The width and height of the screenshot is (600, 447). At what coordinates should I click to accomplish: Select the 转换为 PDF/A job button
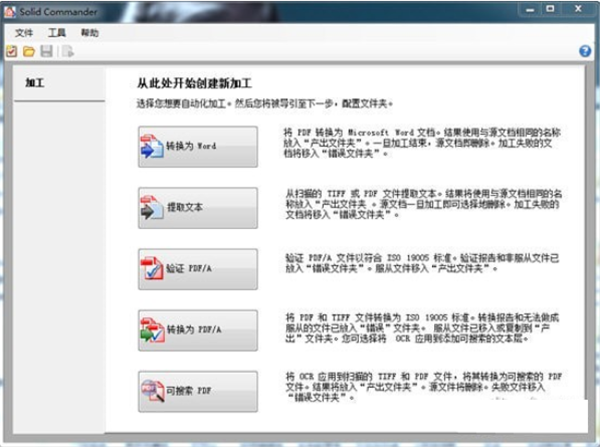pyautogui.click(x=197, y=331)
